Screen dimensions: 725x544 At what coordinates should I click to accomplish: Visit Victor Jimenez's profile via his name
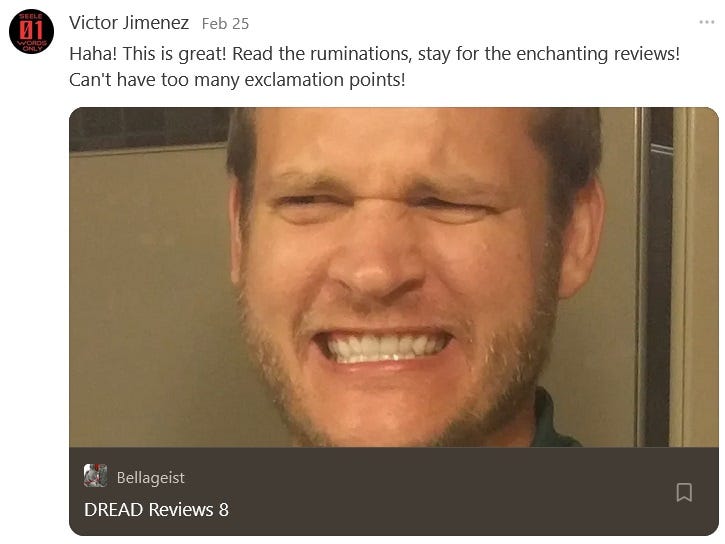[129, 23]
